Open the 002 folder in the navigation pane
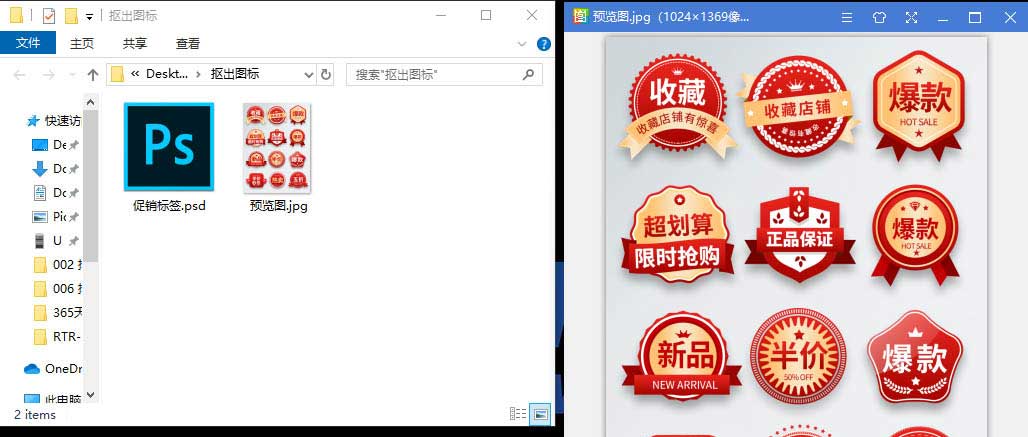 click(x=56, y=265)
